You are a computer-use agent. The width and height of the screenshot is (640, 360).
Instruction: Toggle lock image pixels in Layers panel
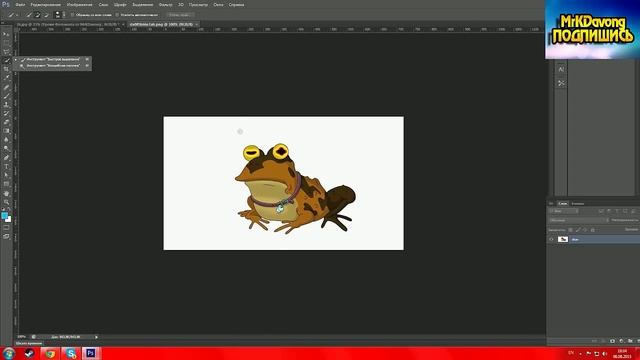(578, 230)
